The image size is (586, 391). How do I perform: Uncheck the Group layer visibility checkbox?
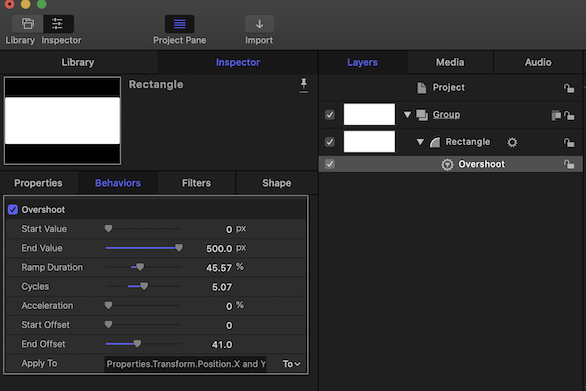click(330, 115)
